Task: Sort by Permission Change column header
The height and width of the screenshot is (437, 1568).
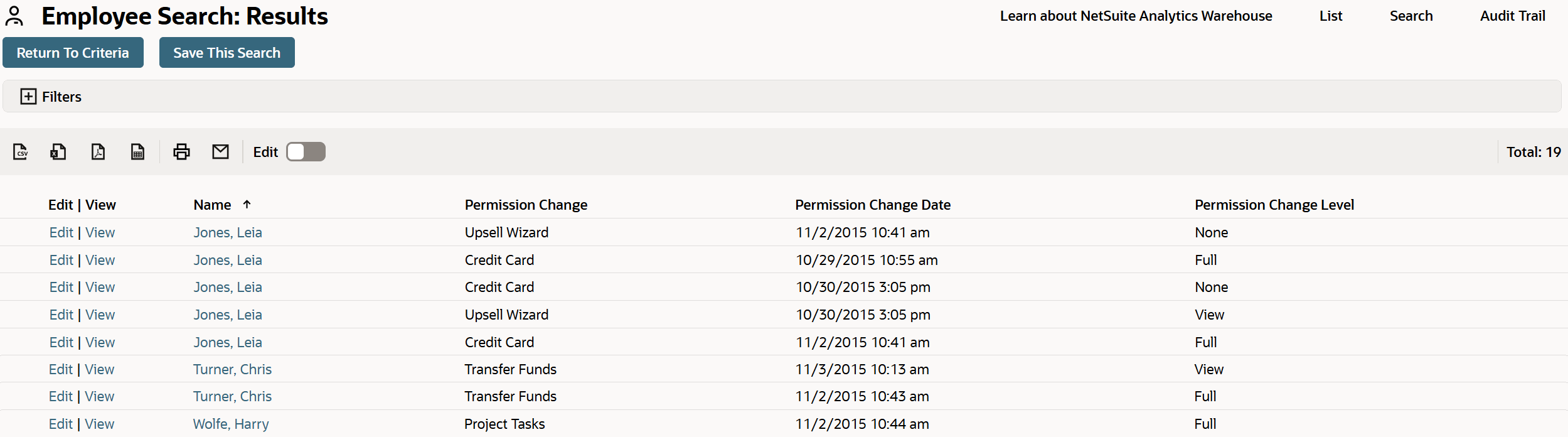Action: (526, 205)
